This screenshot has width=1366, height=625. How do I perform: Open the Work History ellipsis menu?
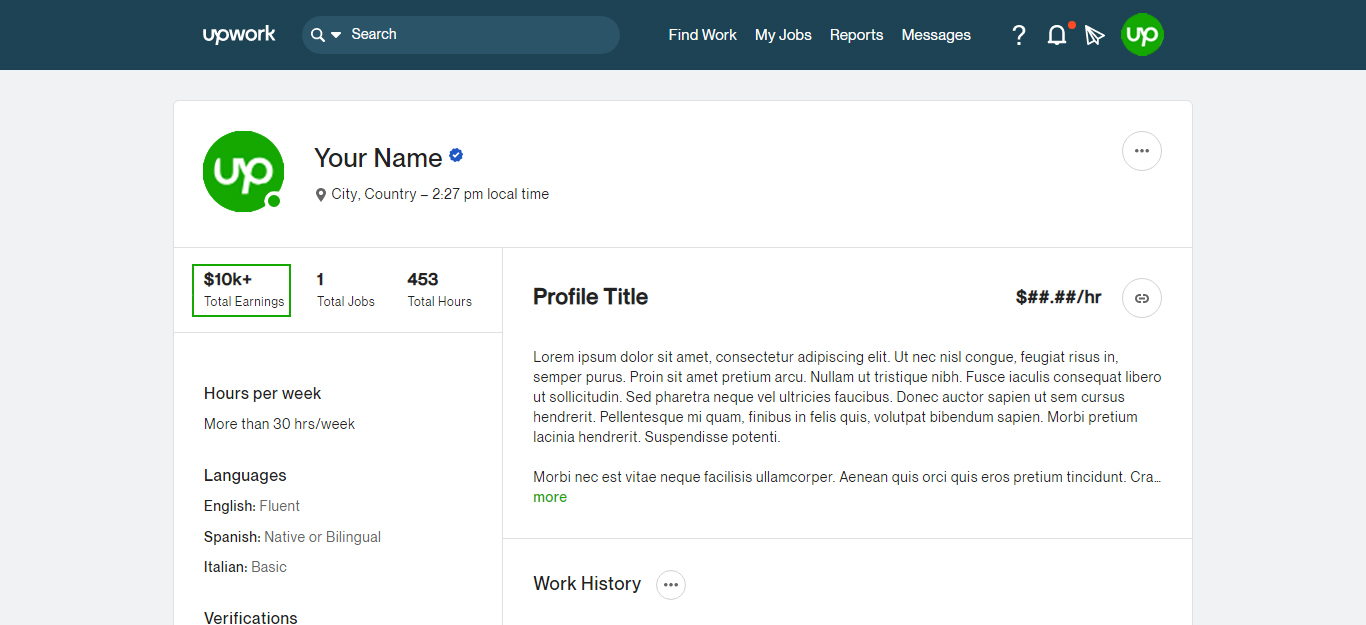tap(671, 585)
